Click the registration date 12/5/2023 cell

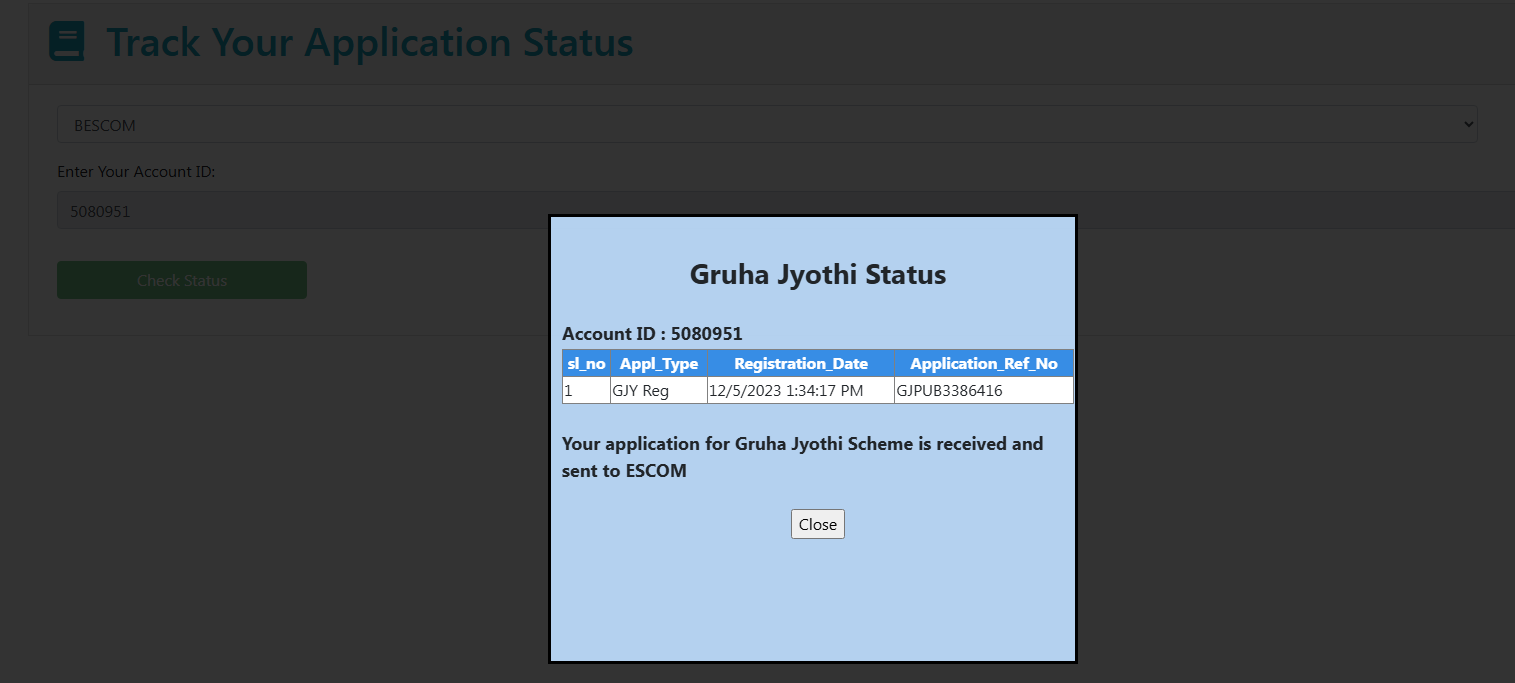pyautogui.click(x=800, y=390)
